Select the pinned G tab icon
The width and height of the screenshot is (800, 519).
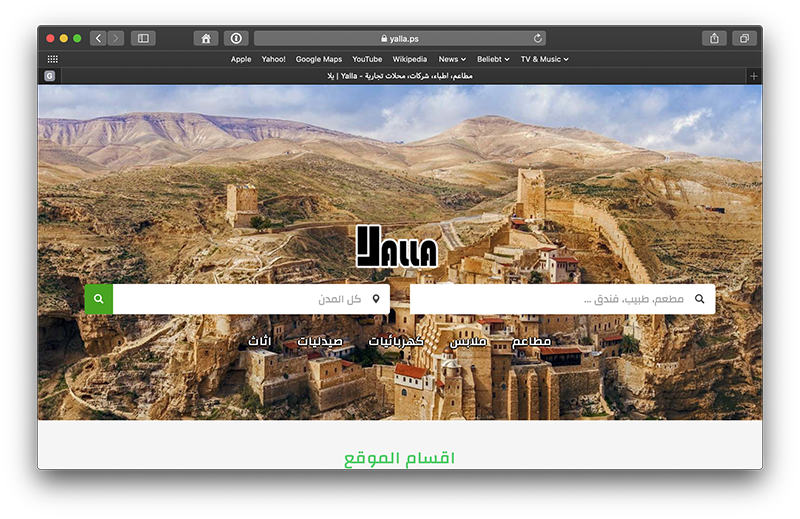click(x=49, y=76)
